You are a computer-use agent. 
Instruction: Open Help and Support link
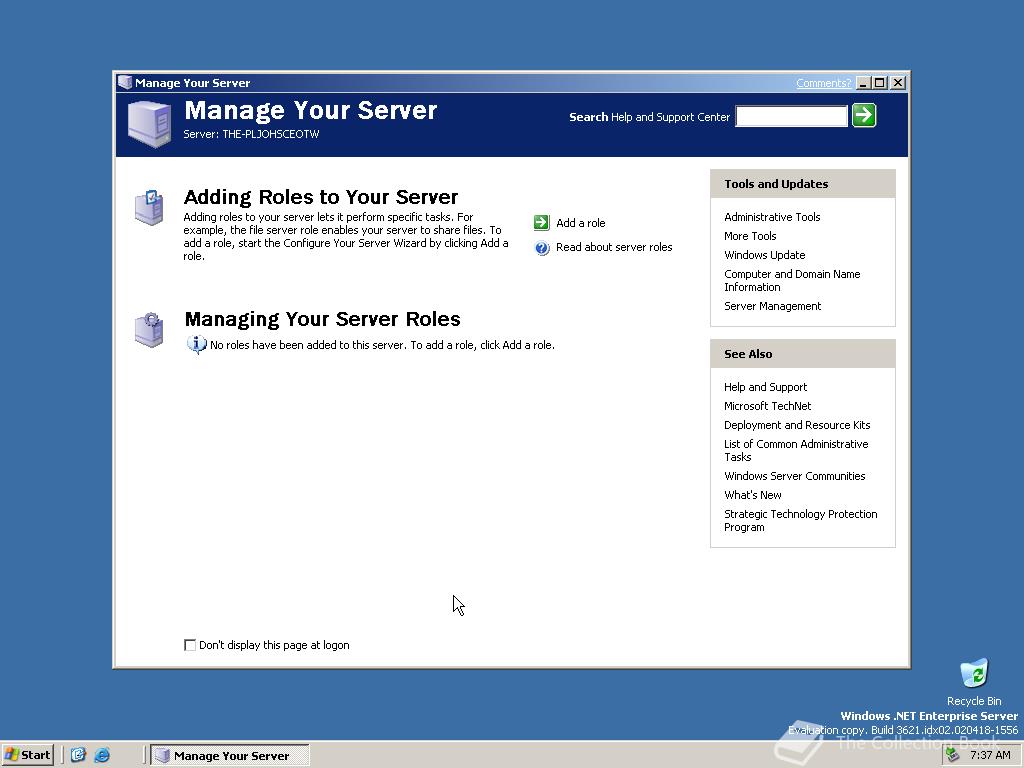point(765,387)
